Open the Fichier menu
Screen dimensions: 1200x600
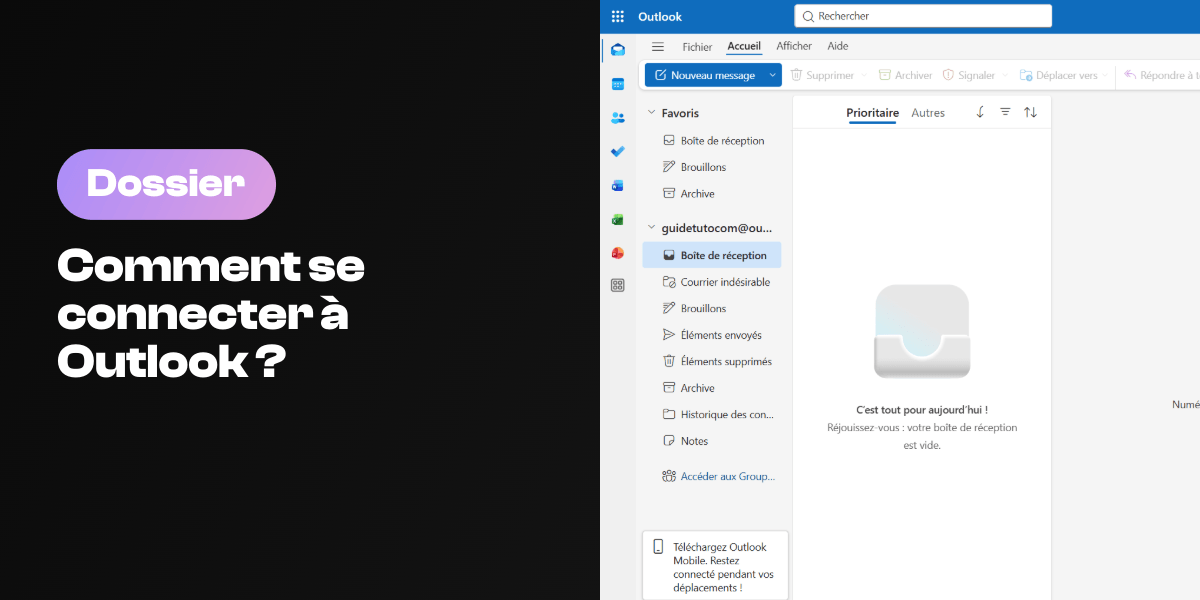click(x=697, y=47)
